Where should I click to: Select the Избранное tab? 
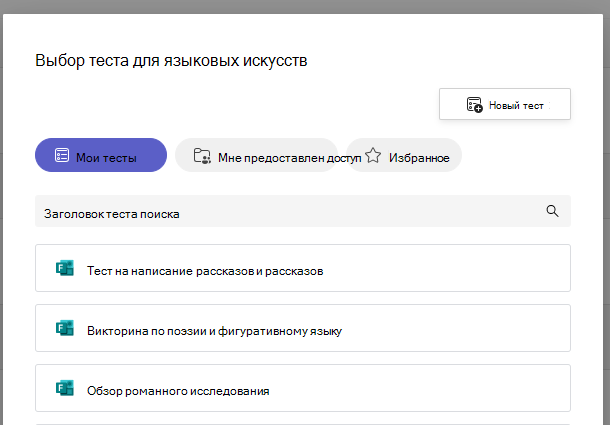(x=404, y=155)
